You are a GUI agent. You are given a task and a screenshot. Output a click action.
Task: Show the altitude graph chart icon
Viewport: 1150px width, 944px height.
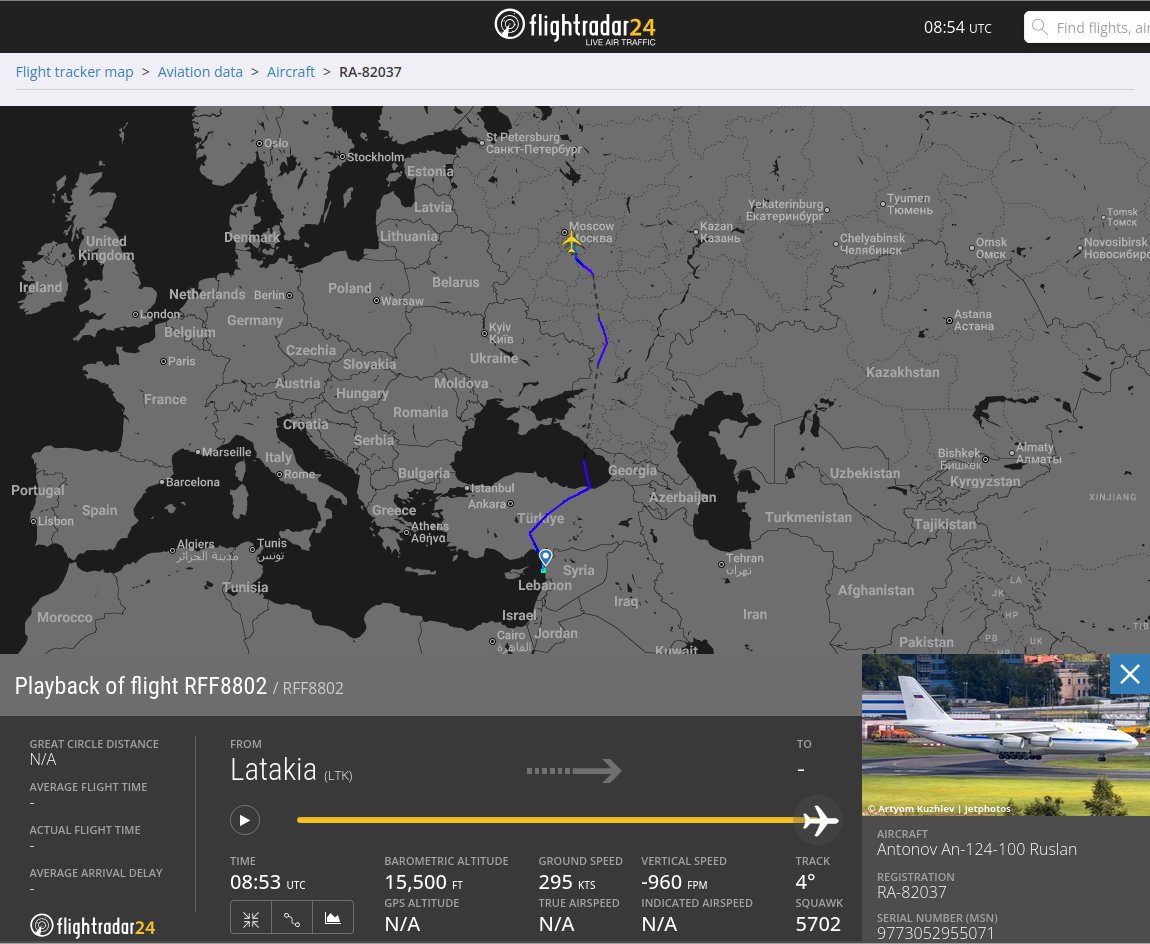[333, 918]
